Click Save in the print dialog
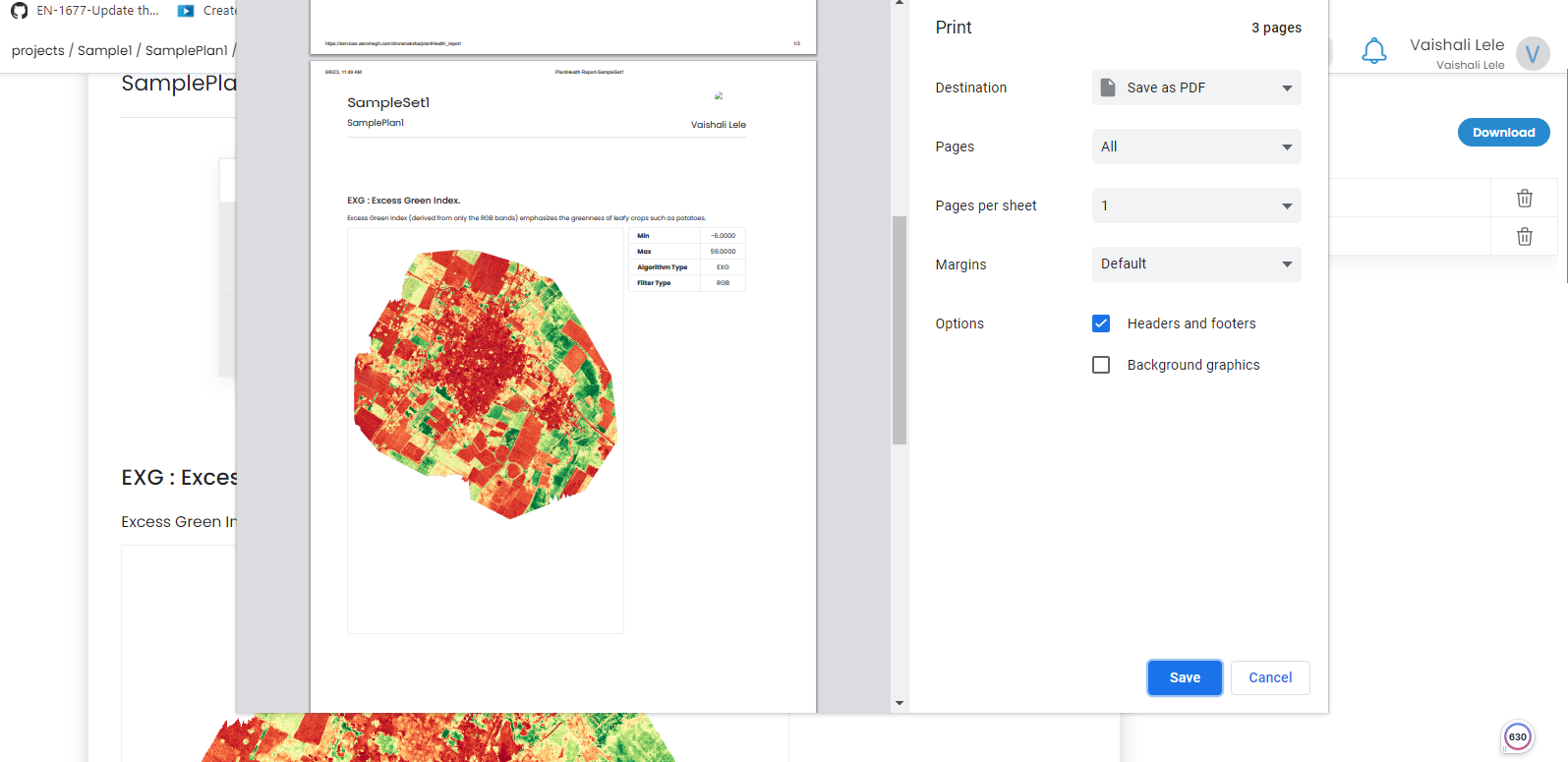1568x762 pixels. pos(1184,677)
